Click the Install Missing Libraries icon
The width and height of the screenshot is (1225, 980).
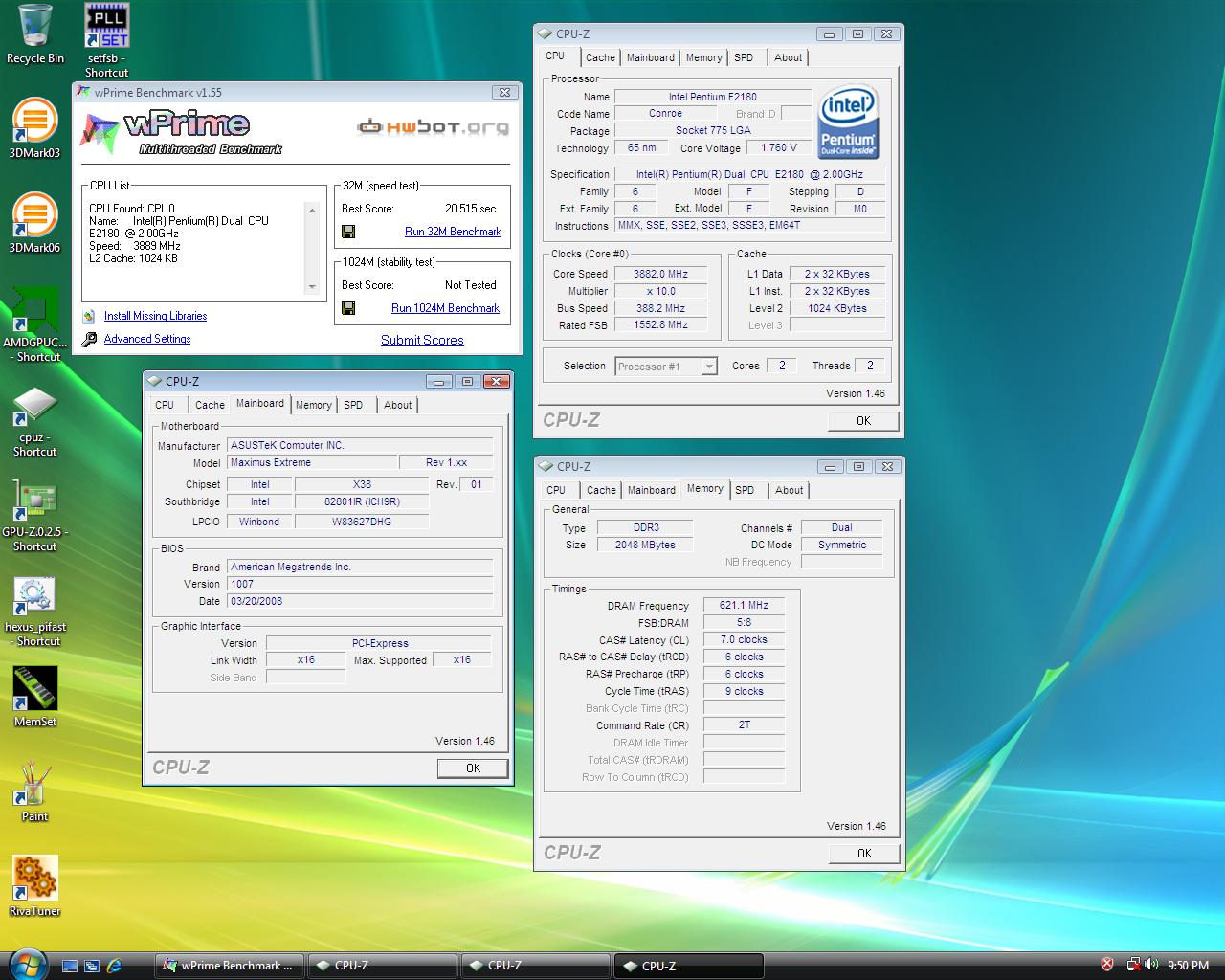(x=89, y=316)
